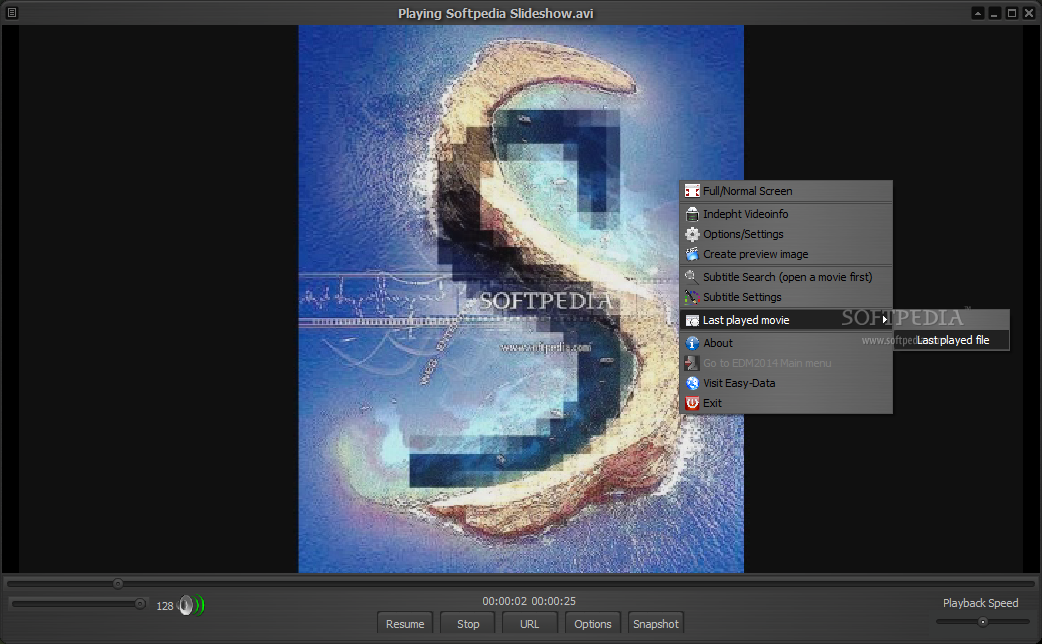
Task: Click the Subtitle Search magnifier icon
Action: tap(692, 277)
